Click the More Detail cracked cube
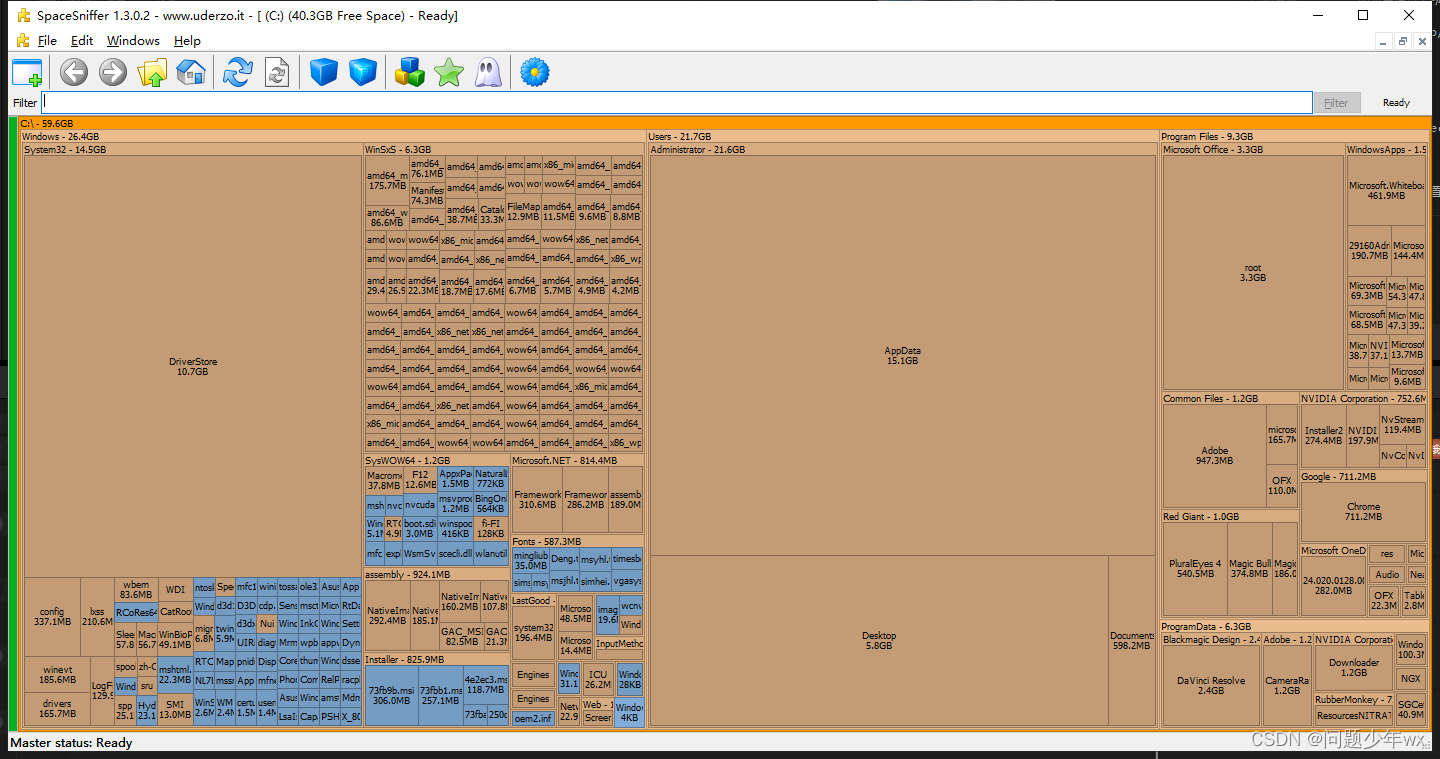Screen dimensions: 1440x759 coord(363,72)
